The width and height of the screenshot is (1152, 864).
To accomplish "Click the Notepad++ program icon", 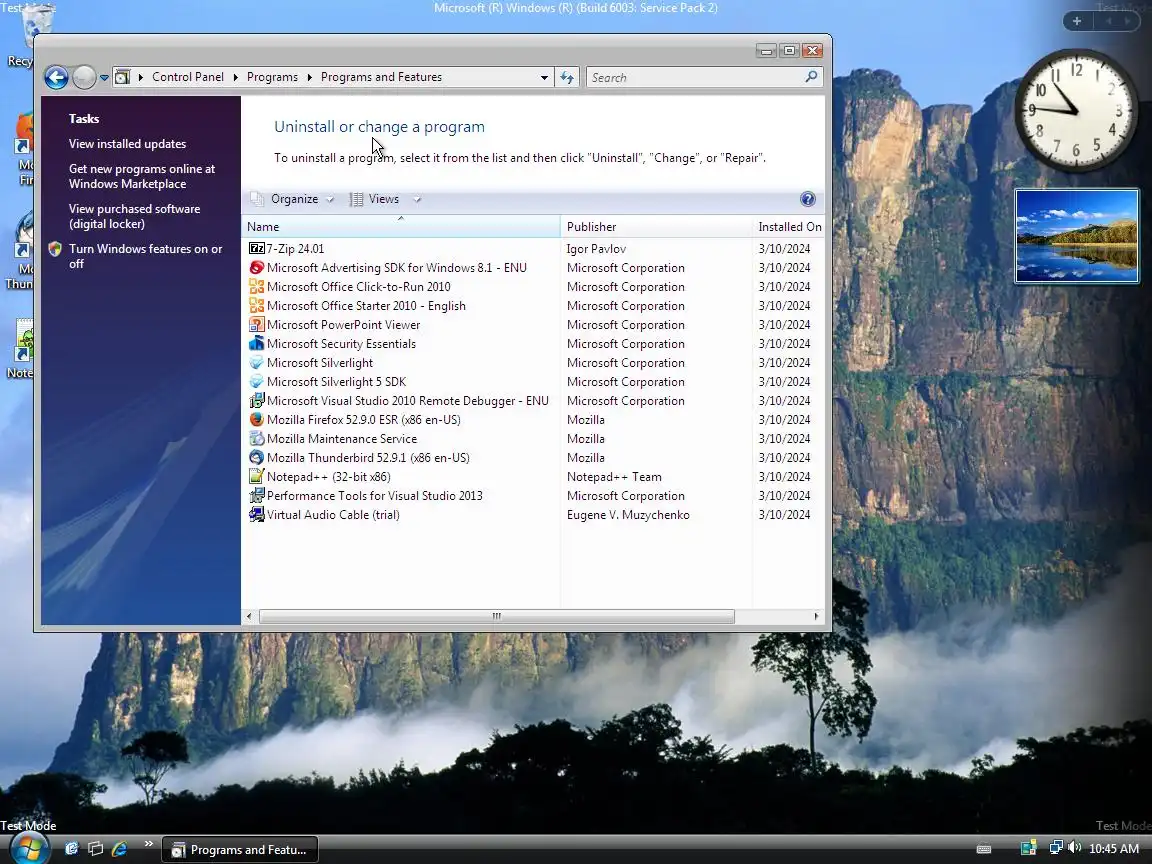I will point(256,477).
